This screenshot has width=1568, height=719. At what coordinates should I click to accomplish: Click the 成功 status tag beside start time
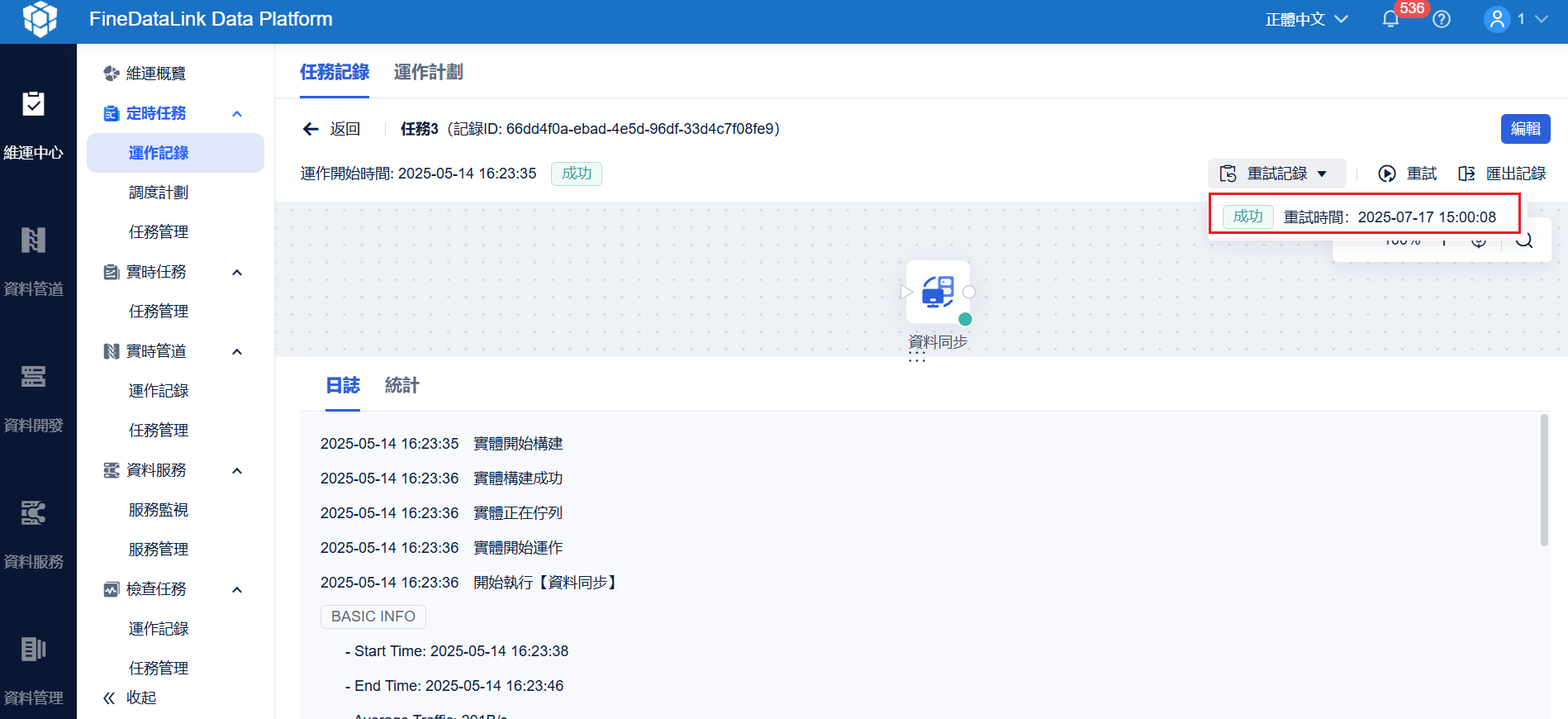pyautogui.click(x=577, y=174)
